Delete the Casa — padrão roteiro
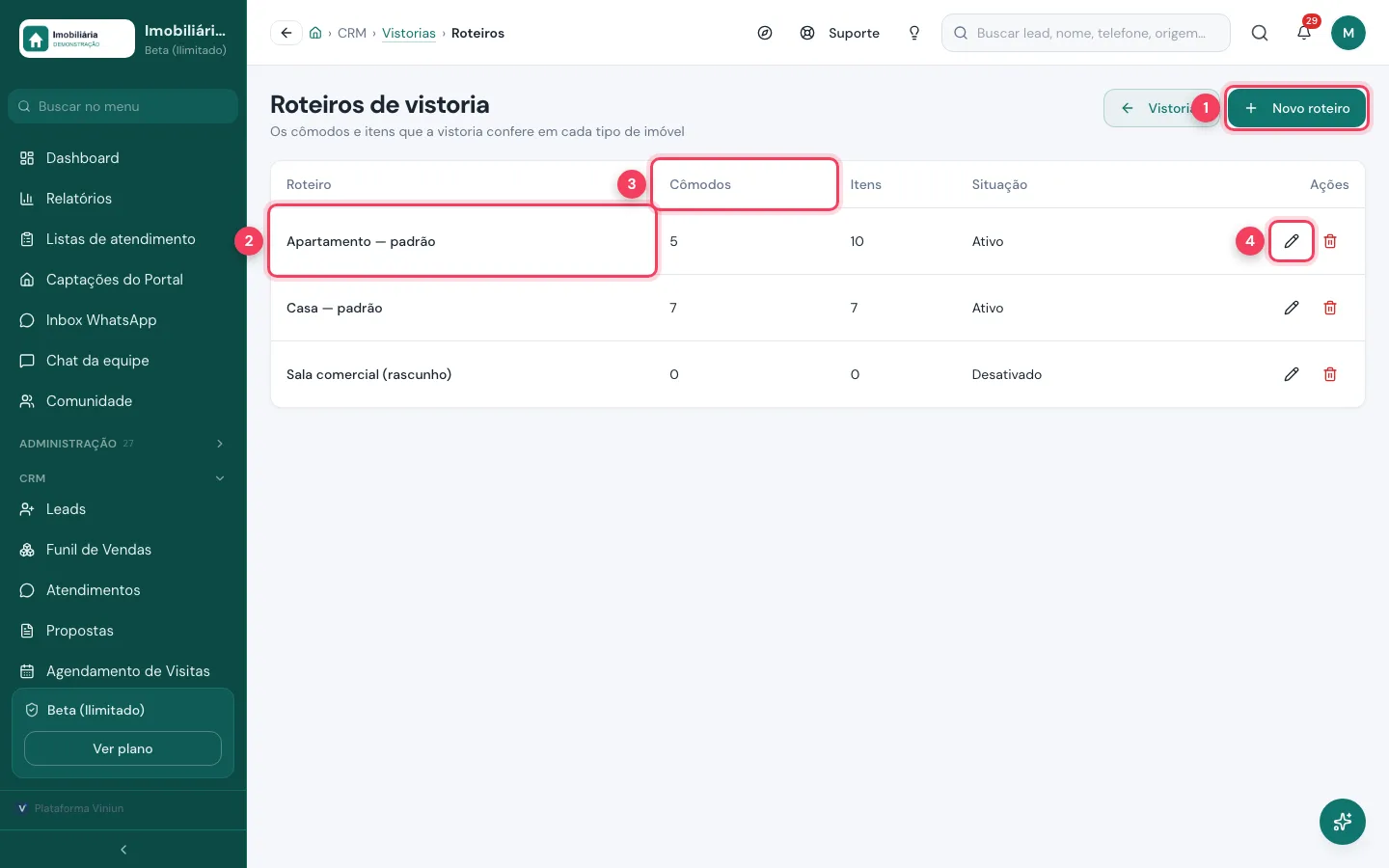The width and height of the screenshot is (1389, 868). click(1330, 308)
